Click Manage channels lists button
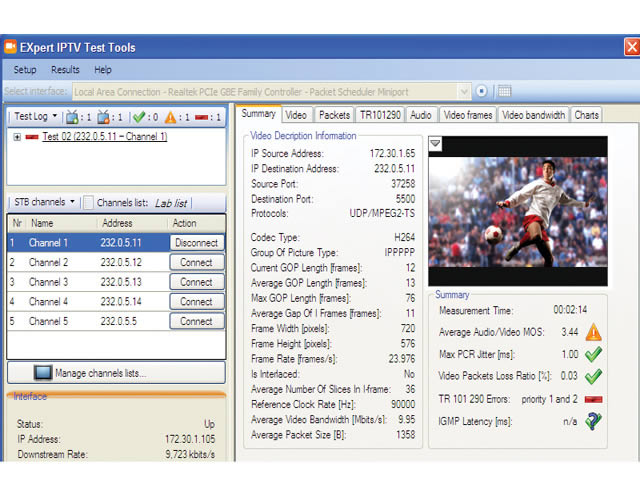 pyautogui.click(x=115, y=373)
